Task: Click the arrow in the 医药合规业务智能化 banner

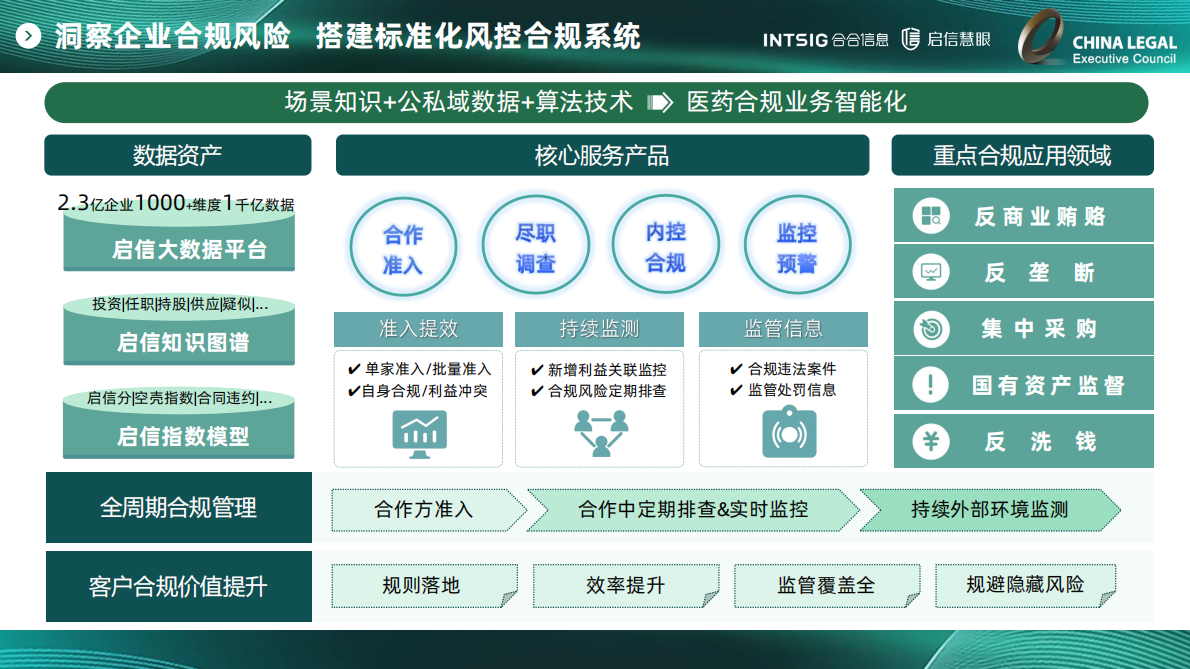Action: [x=659, y=102]
